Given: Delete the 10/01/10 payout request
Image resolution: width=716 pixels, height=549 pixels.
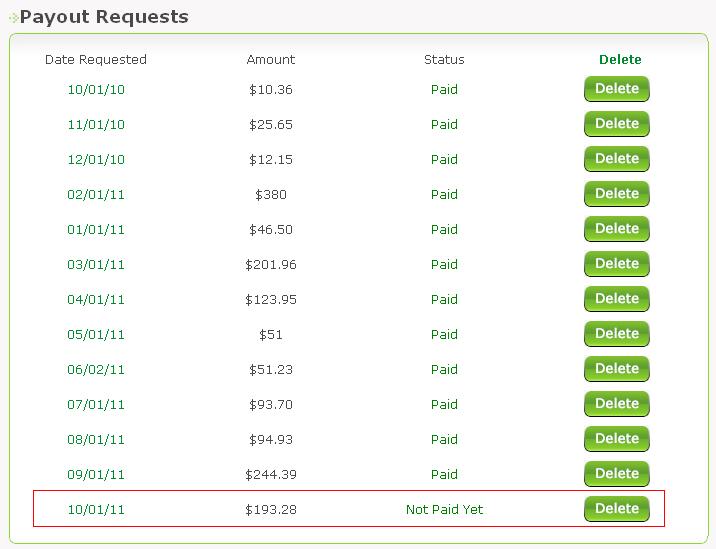Looking at the screenshot, I should 616,89.
